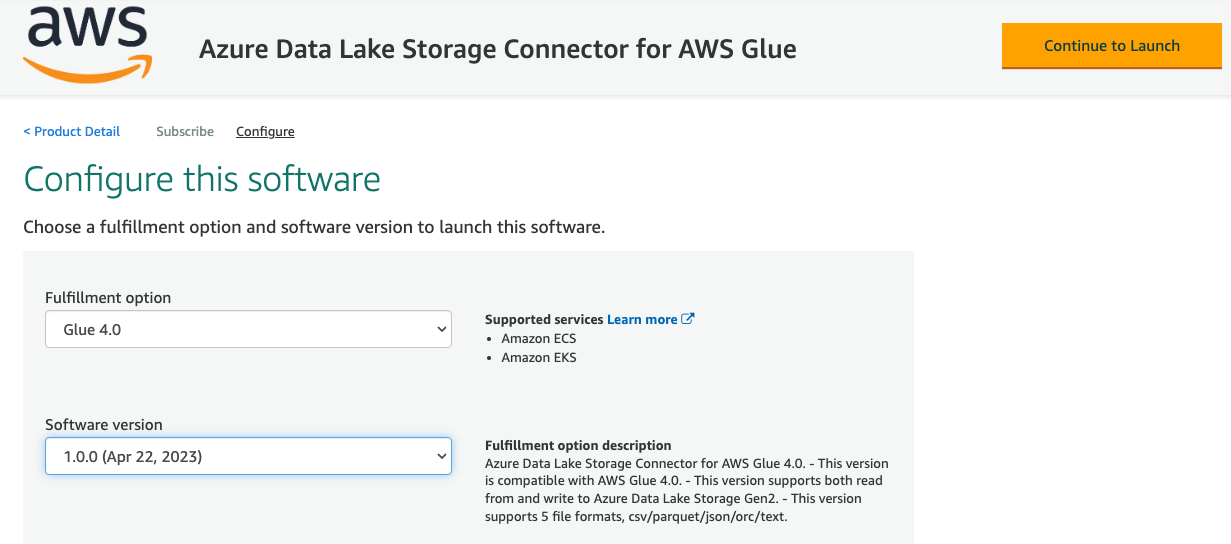Viewport: 1231px width, 544px height.
Task: Click the Software version field label
Action: click(x=104, y=425)
